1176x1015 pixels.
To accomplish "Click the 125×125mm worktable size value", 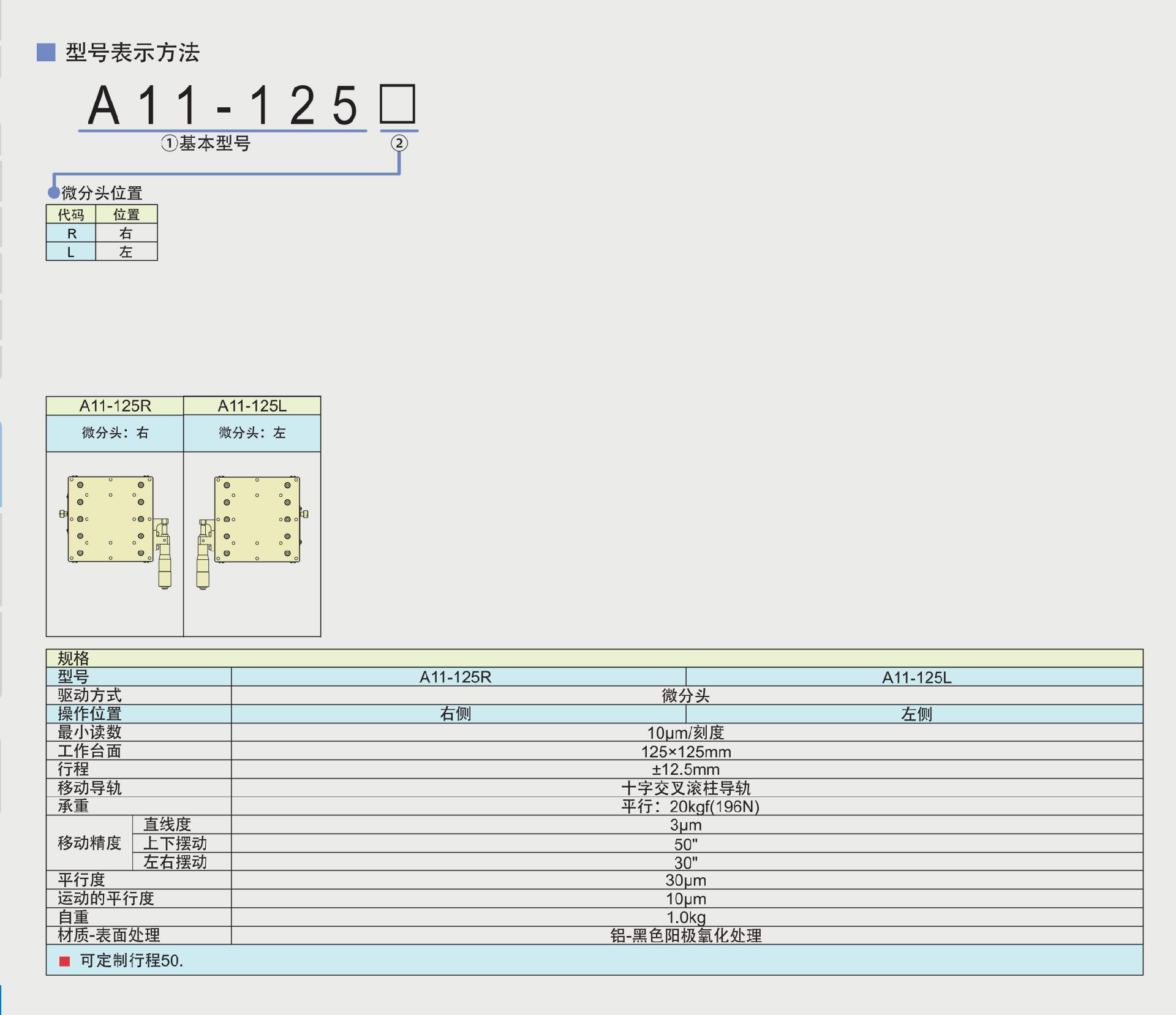I will [686, 752].
